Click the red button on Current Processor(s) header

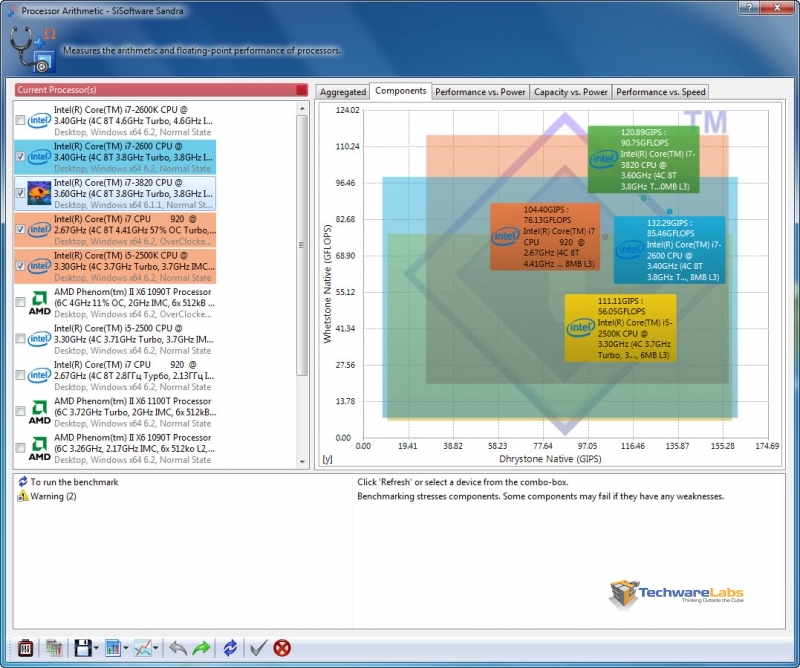(x=302, y=90)
